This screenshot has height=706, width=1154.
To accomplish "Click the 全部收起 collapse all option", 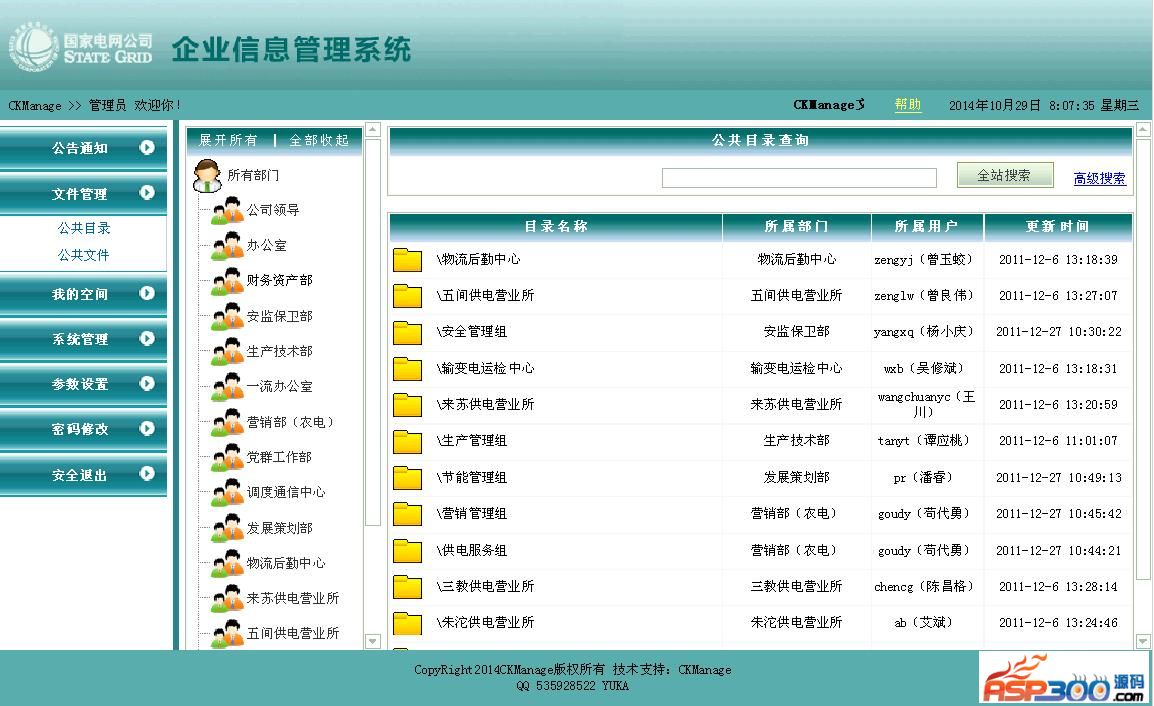I will pos(319,140).
